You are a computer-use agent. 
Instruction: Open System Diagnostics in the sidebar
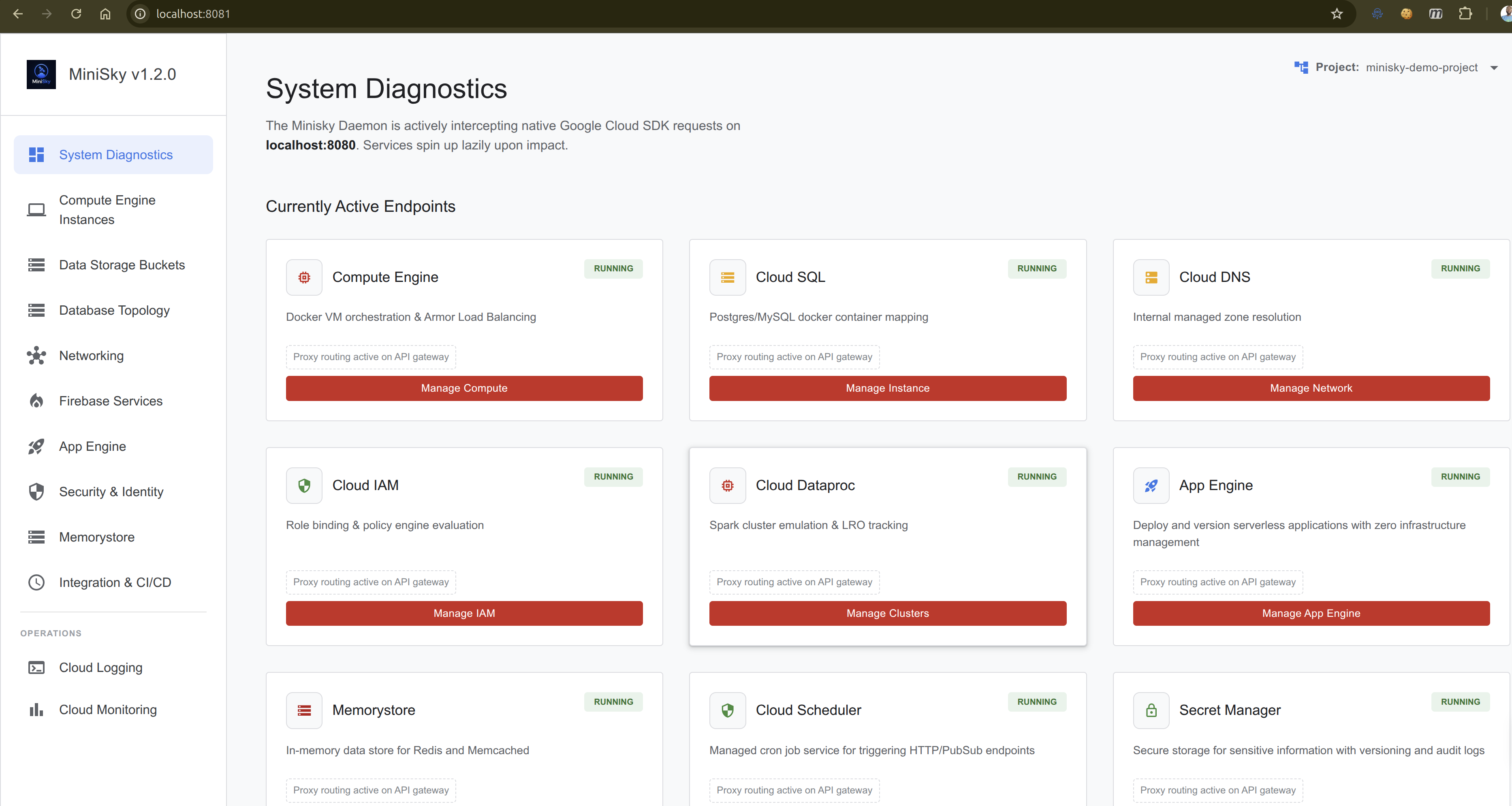tap(113, 155)
